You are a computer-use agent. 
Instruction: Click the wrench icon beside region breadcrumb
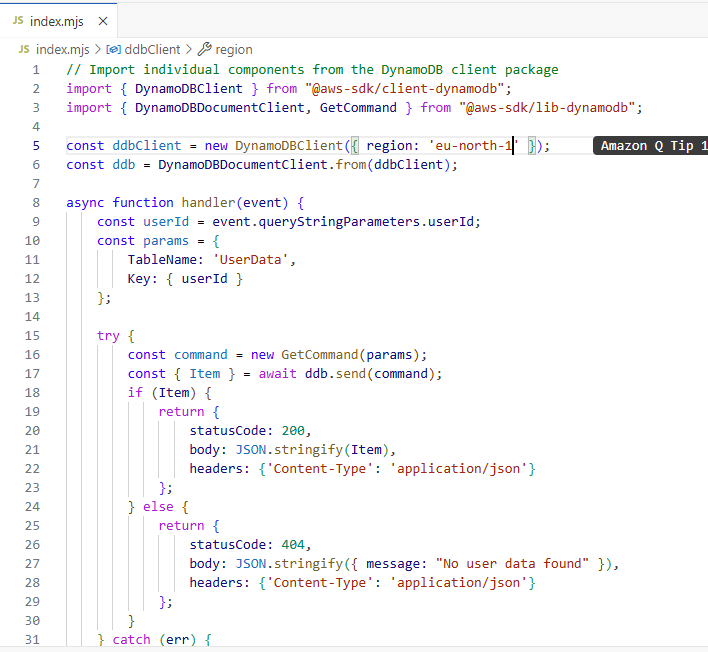tap(205, 49)
